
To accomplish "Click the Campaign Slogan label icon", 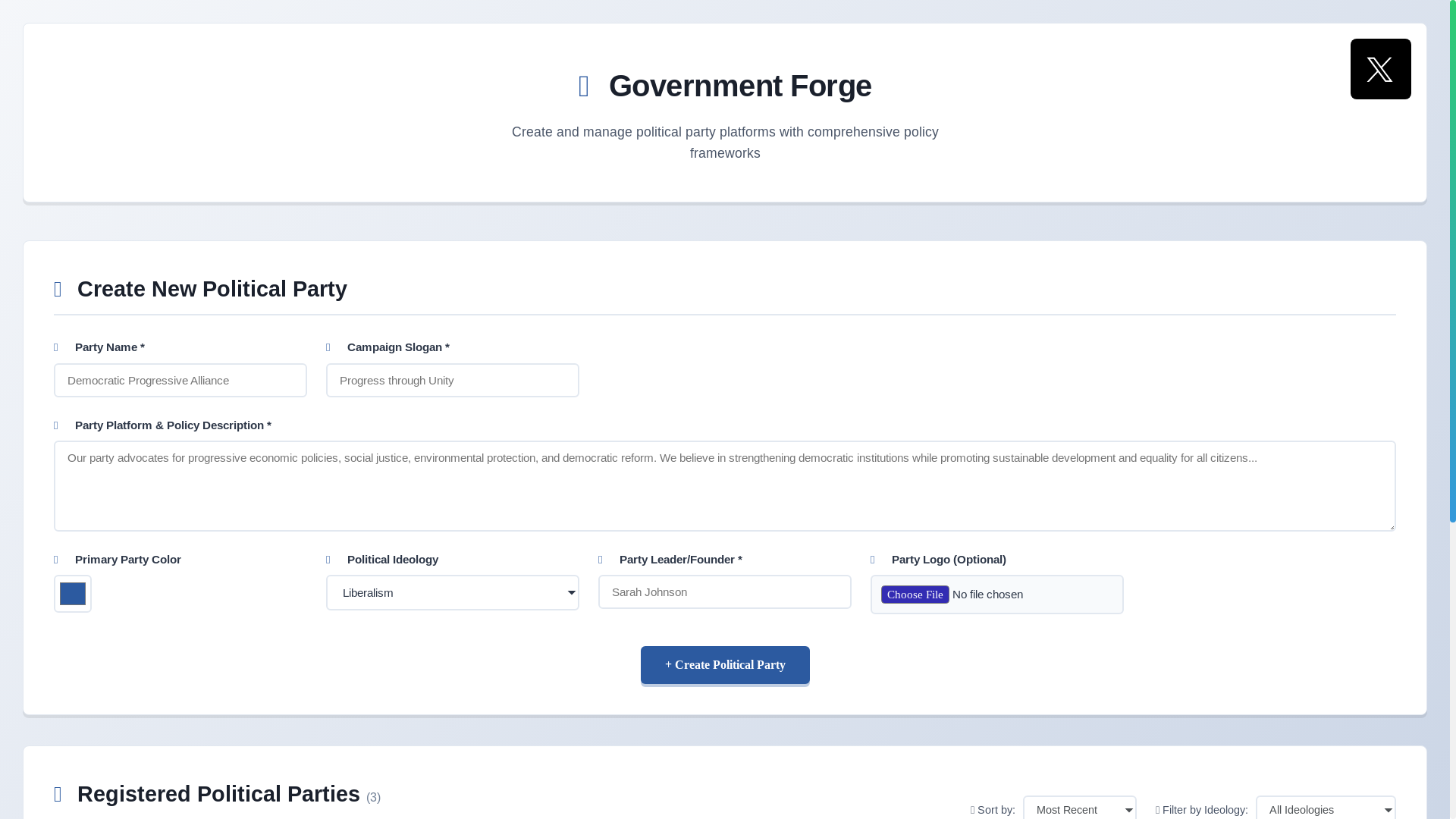I will pyautogui.click(x=328, y=347).
